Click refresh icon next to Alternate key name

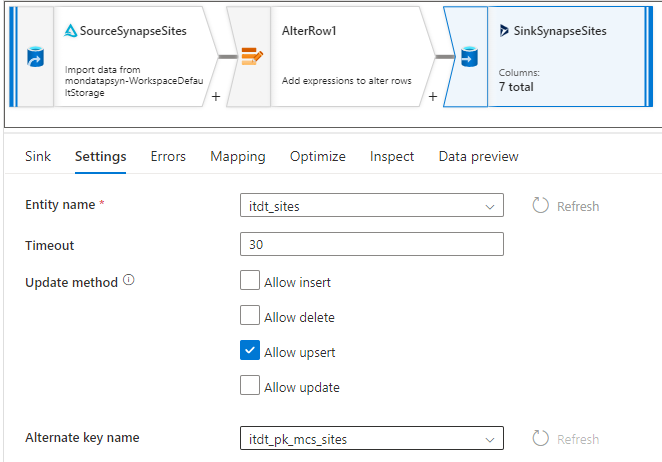click(541, 438)
